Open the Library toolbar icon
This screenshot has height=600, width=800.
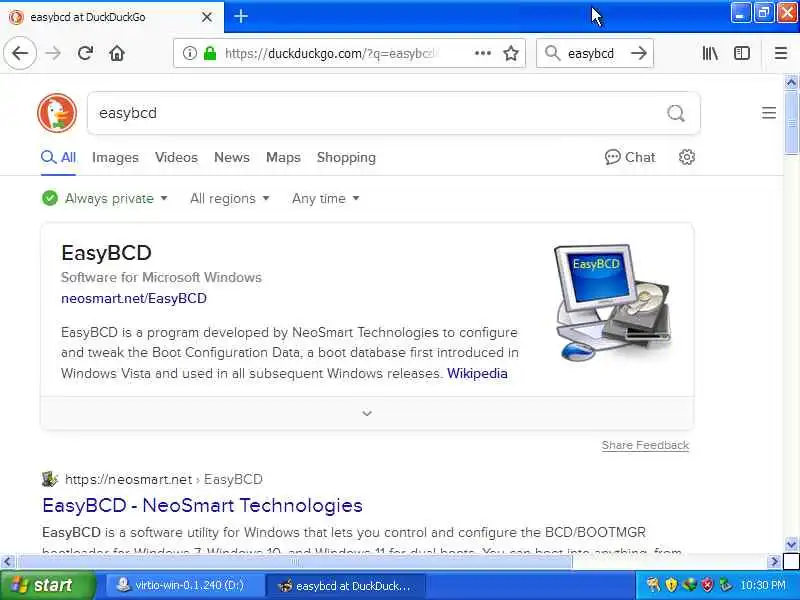click(x=710, y=53)
